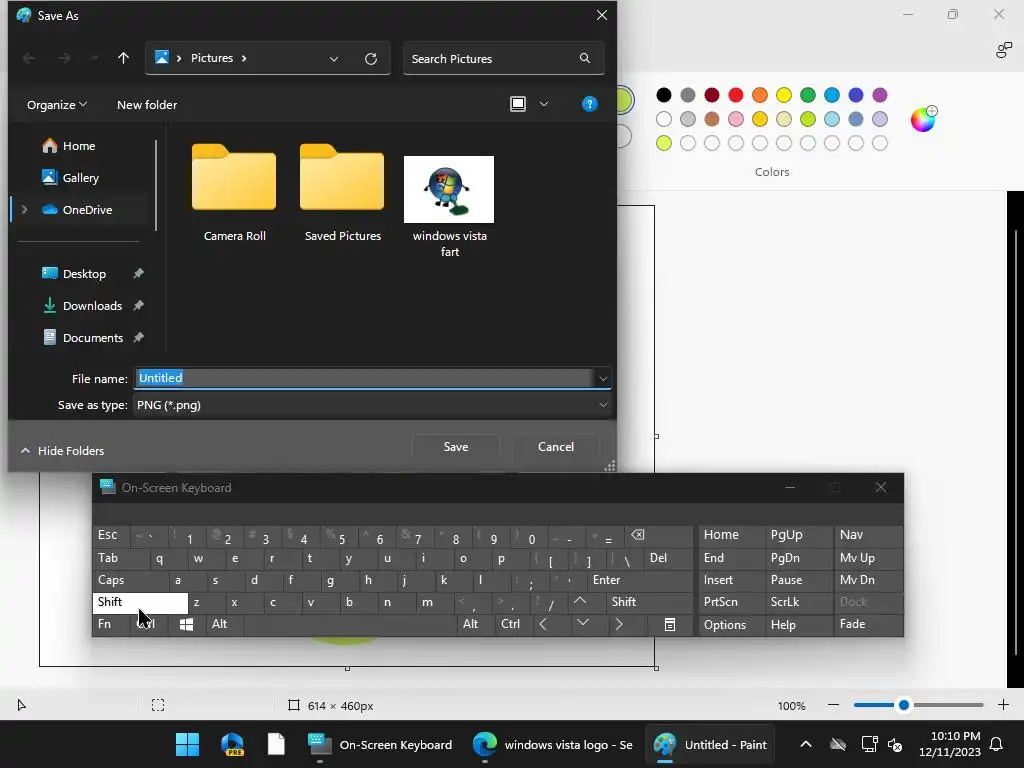The image size is (1024, 768).
Task: Open the Windows Start menu
Action: coord(187,744)
